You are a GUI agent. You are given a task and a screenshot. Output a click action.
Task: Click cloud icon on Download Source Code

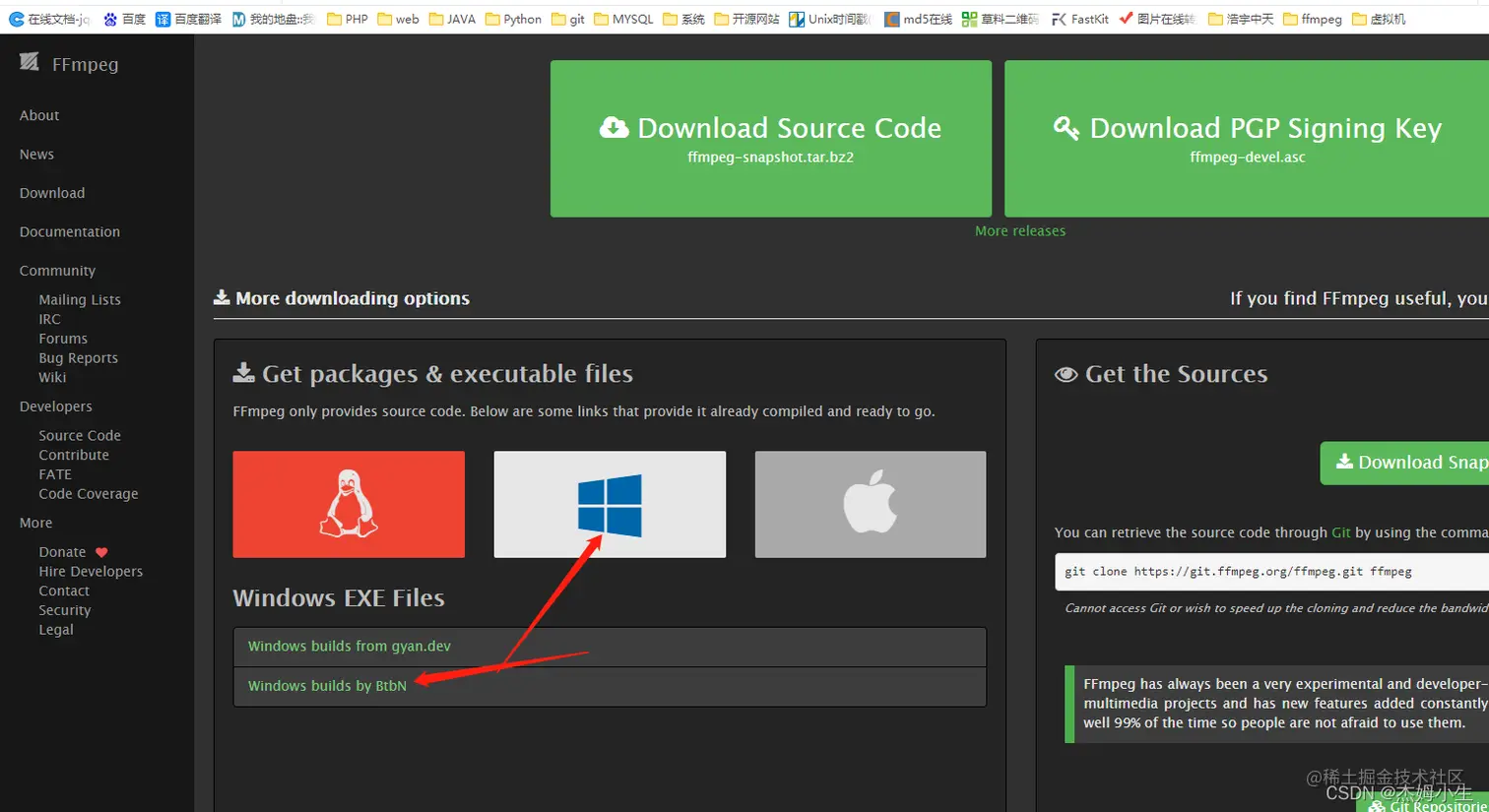point(615,128)
